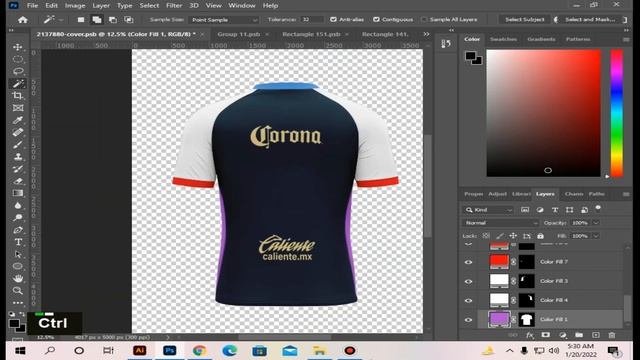This screenshot has width=640, height=360.
Task: Hide the Color Fill 4 layer
Action: [469, 300]
